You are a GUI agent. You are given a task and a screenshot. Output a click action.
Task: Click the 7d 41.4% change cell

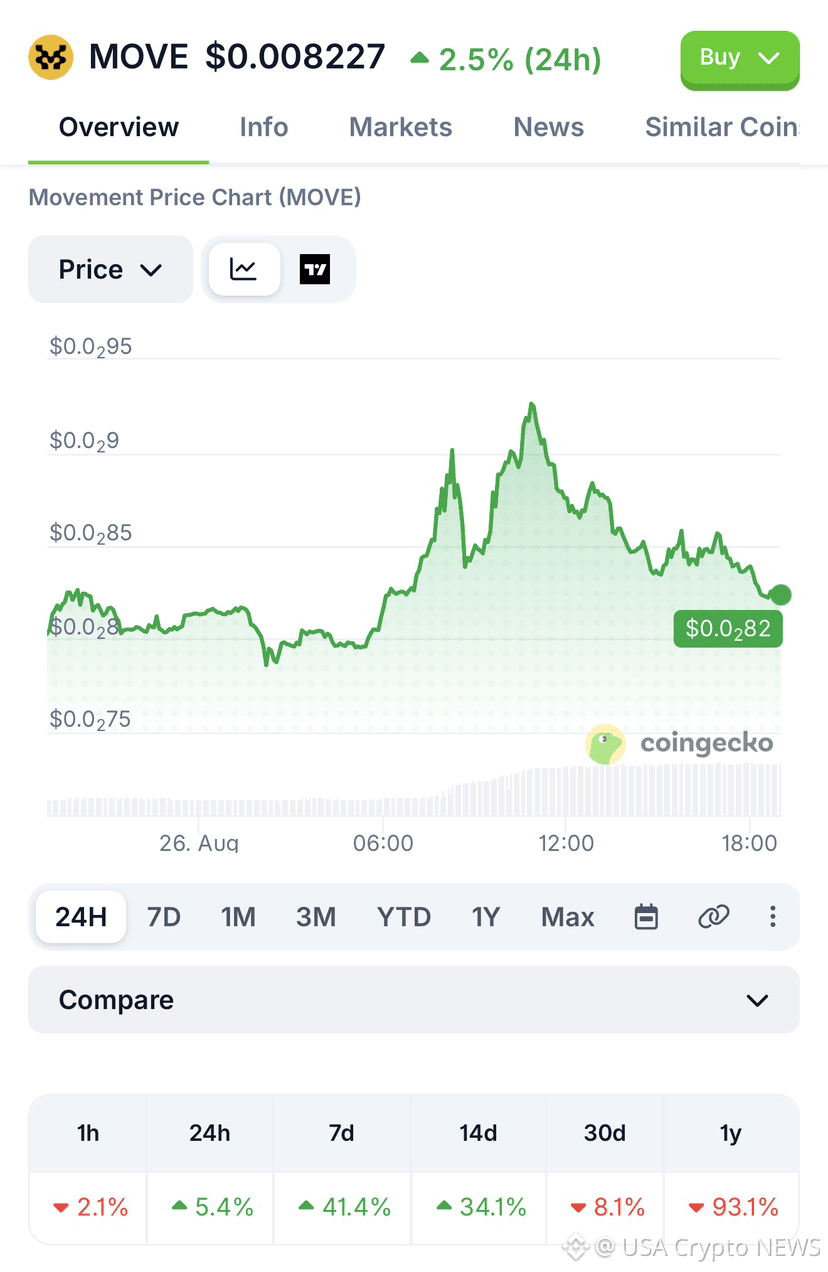click(342, 1207)
